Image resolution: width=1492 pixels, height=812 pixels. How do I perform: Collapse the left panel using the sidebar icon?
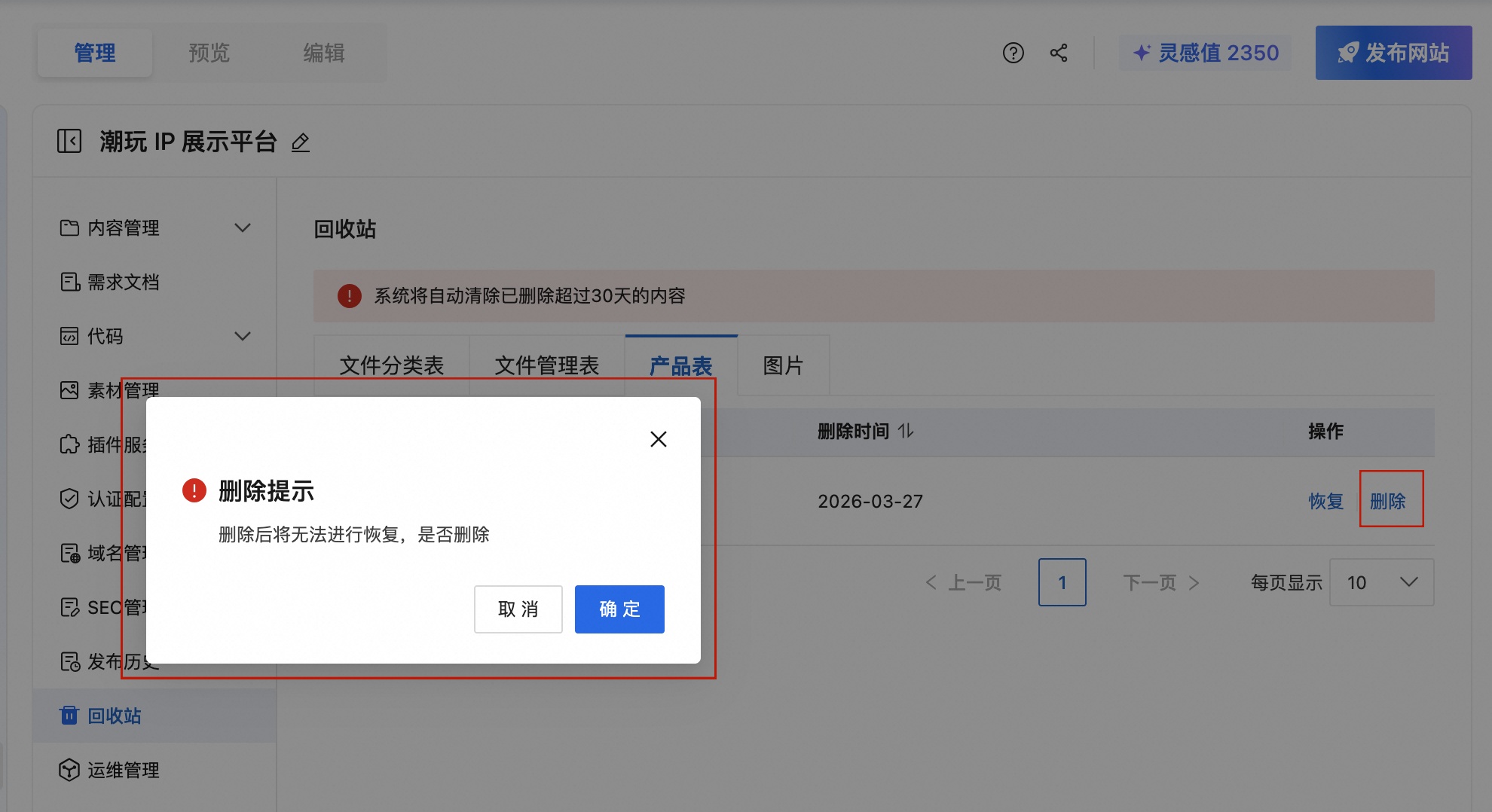[x=69, y=141]
